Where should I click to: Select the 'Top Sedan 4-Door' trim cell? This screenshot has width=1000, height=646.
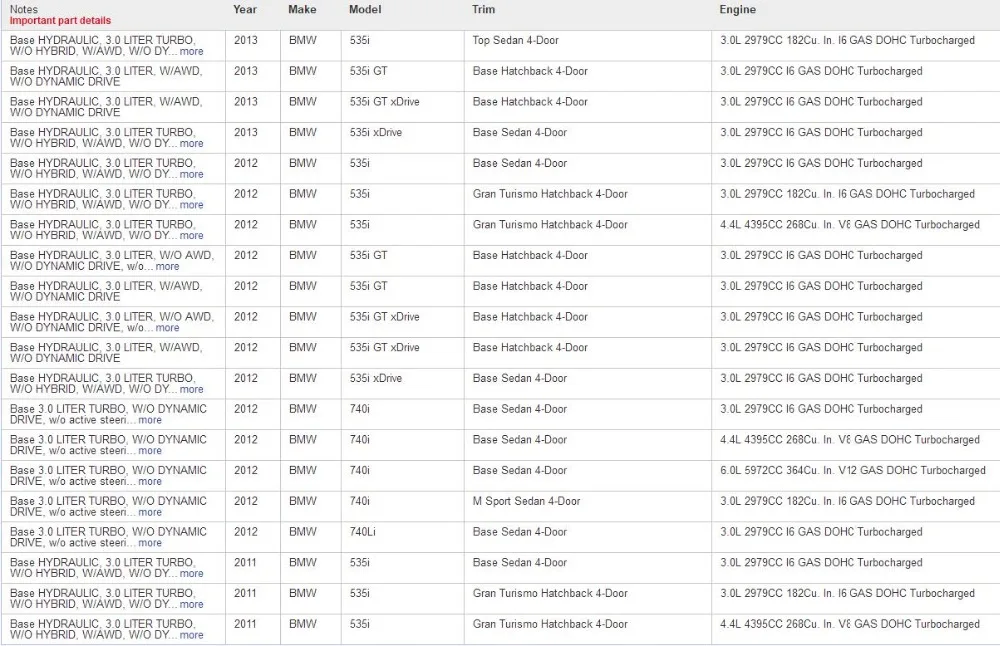[x=588, y=46]
